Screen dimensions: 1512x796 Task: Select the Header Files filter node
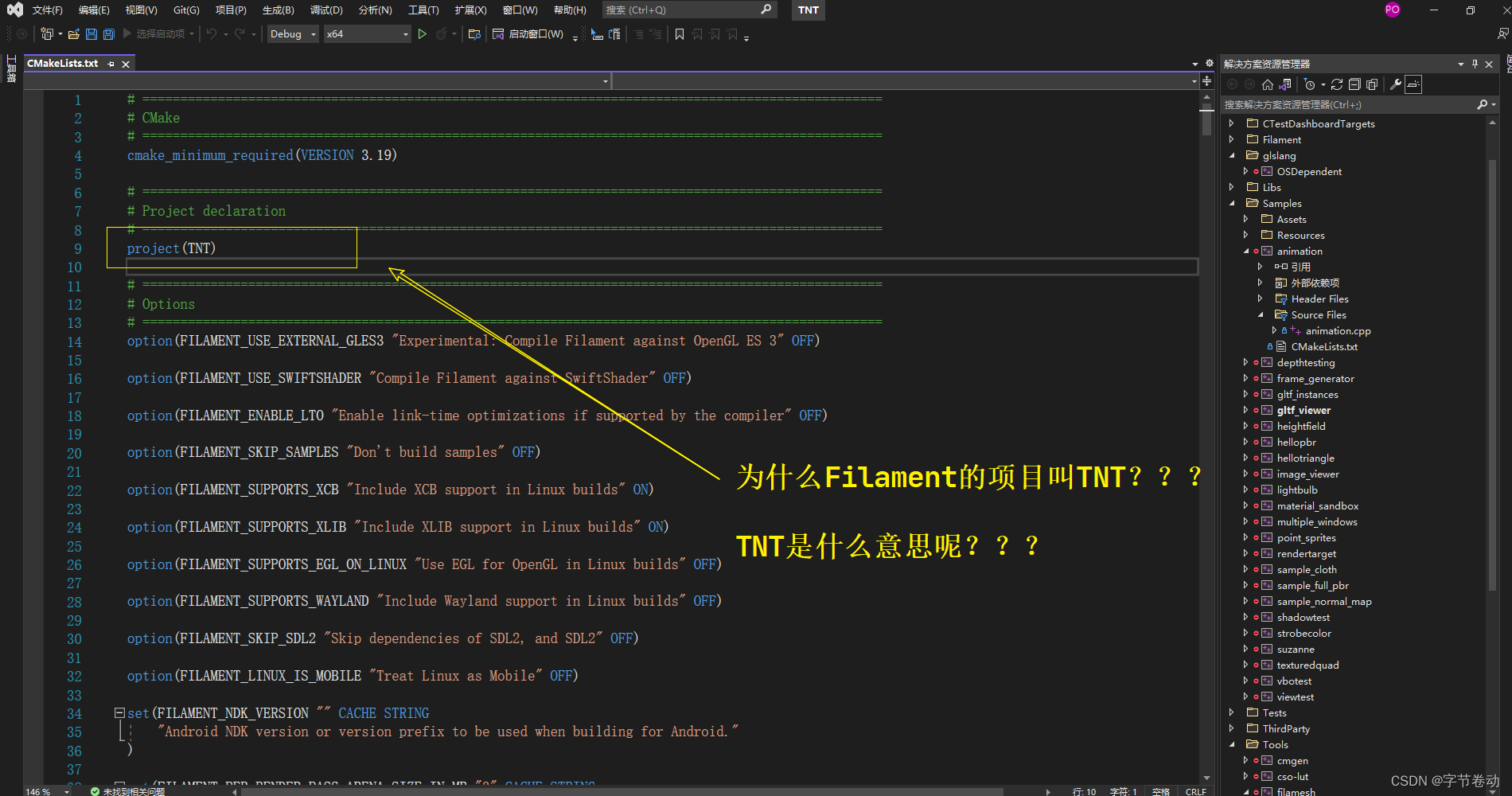coord(1319,298)
